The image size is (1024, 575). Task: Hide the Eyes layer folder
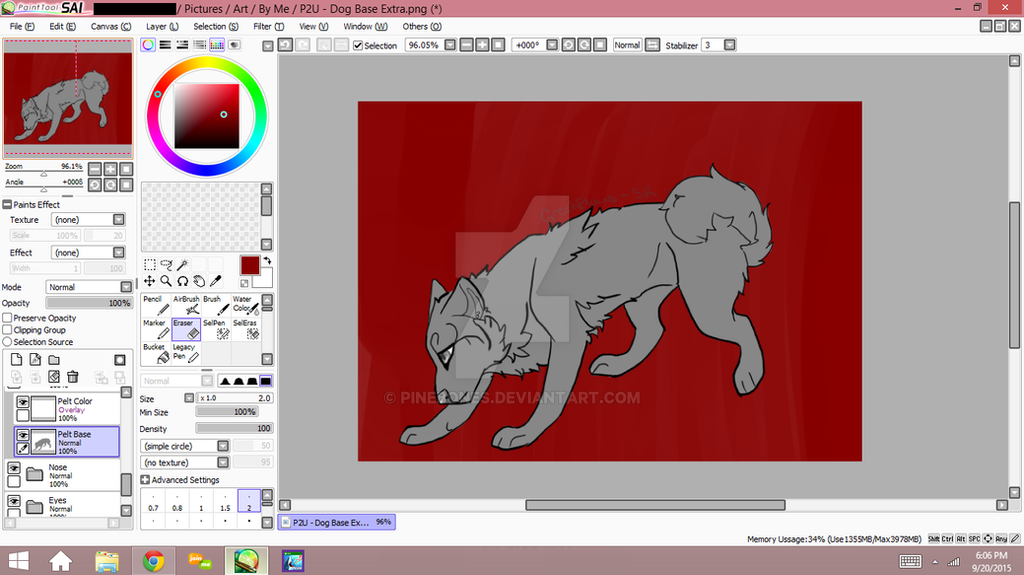click(x=14, y=501)
